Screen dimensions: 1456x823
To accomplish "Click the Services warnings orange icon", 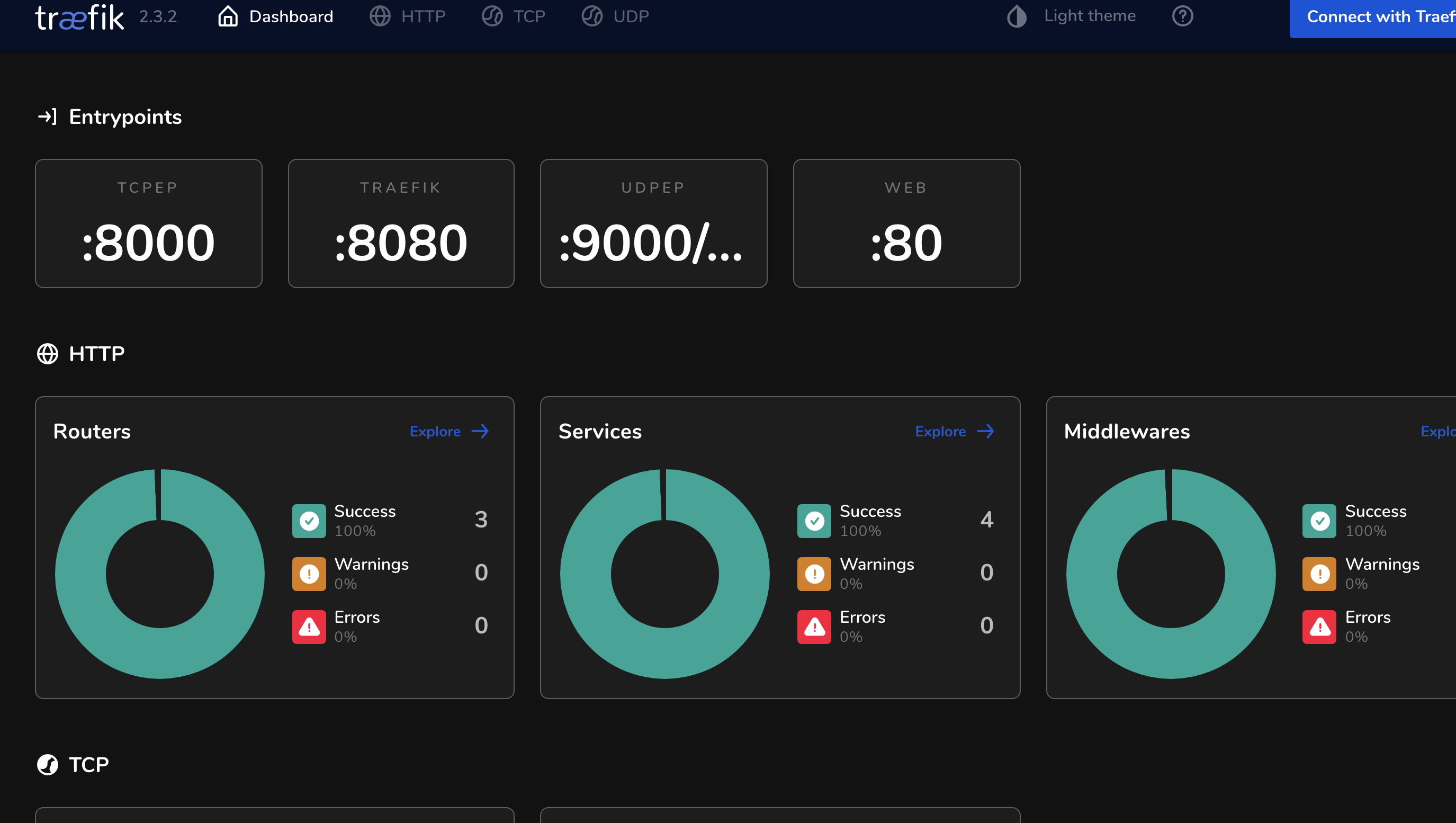I will click(814, 574).
